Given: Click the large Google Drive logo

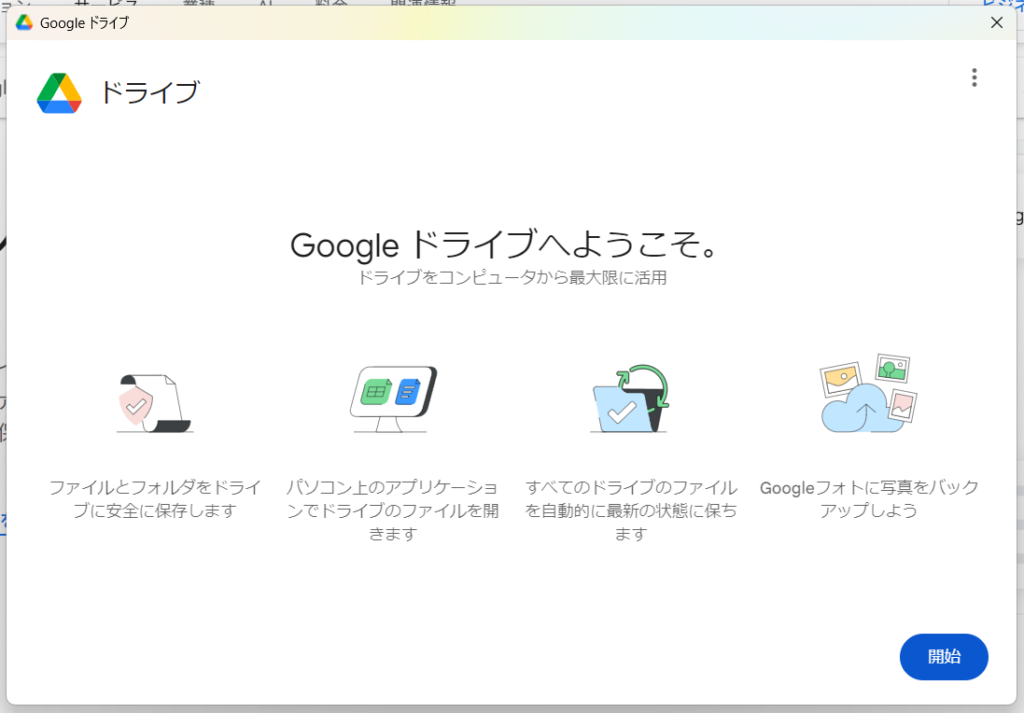Looking at the screenshot, I should tap(59, 93).
